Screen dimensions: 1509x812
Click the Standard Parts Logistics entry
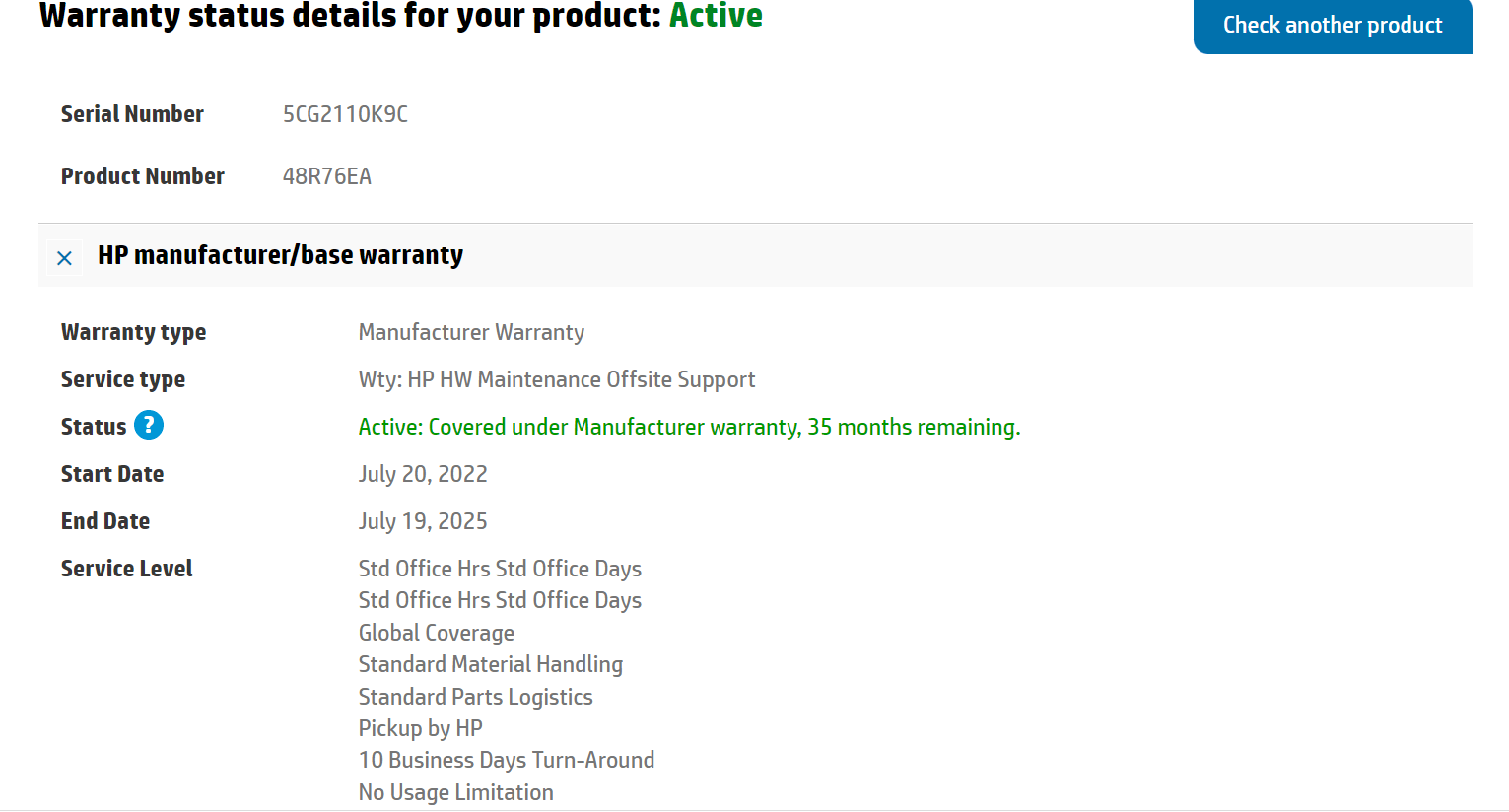coord(476,697)
